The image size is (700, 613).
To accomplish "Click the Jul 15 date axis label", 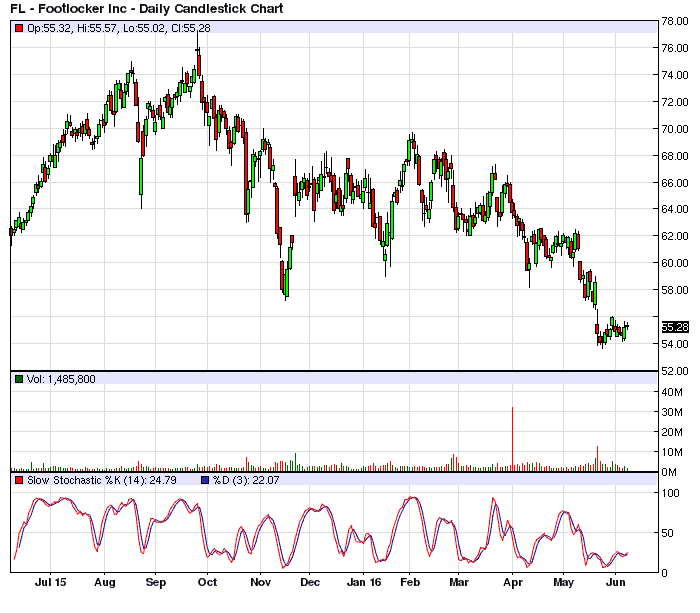I will click(x=50, y=582).
